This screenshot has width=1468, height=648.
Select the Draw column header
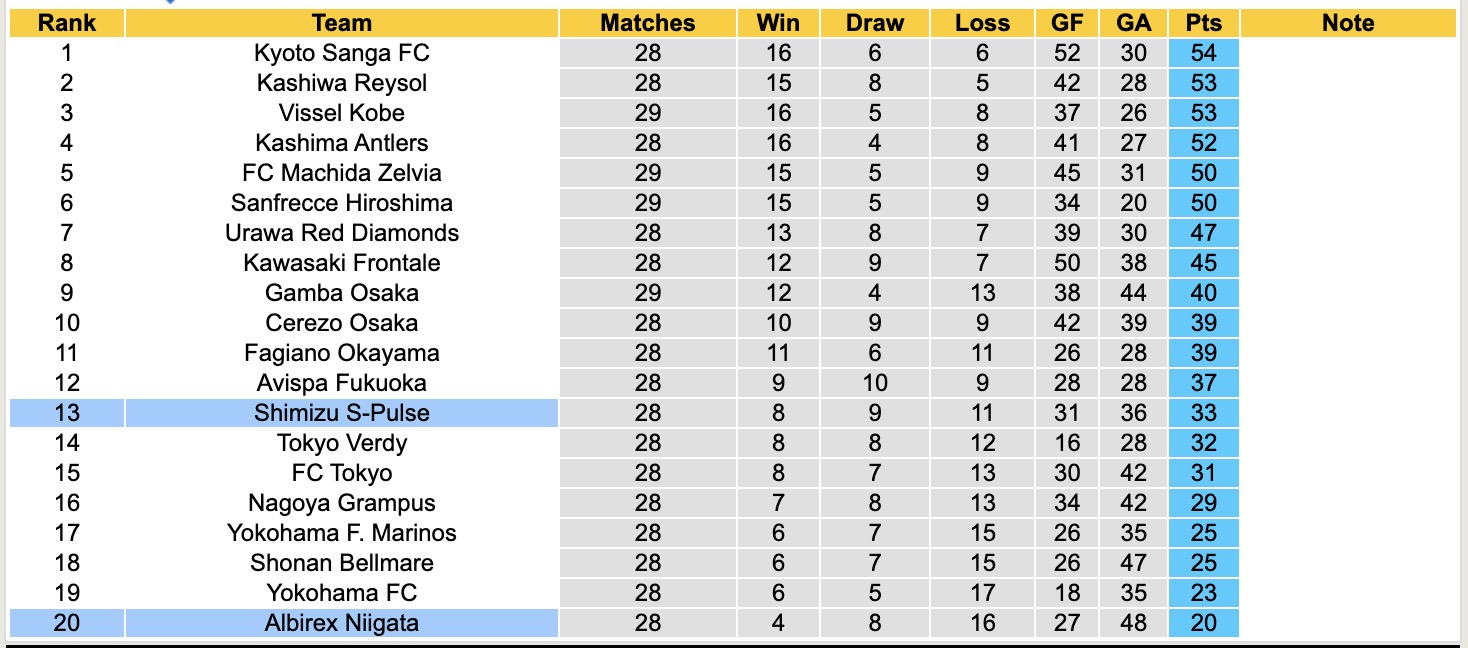click(875, 23)
